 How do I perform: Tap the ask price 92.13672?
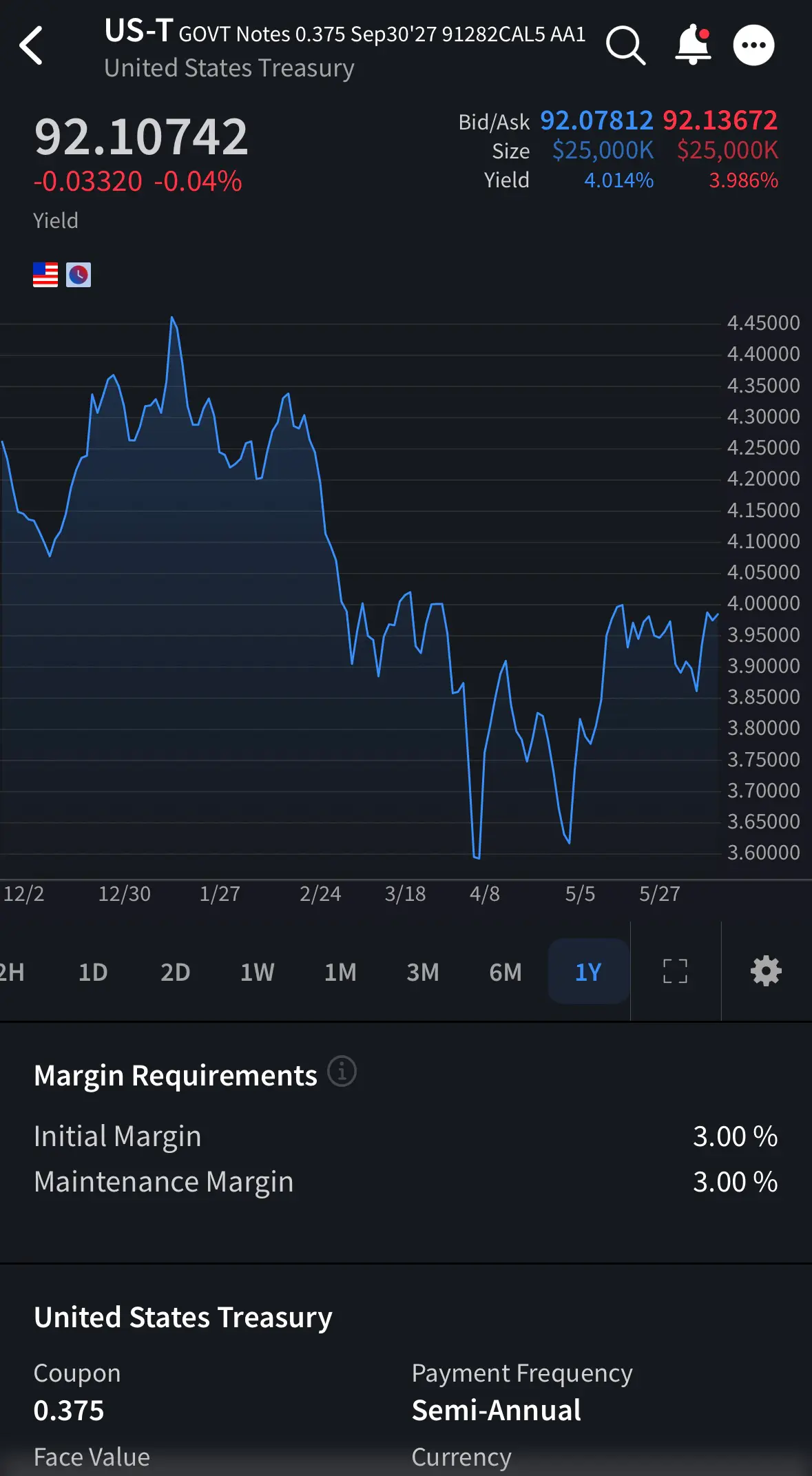[x=720, y=121]
